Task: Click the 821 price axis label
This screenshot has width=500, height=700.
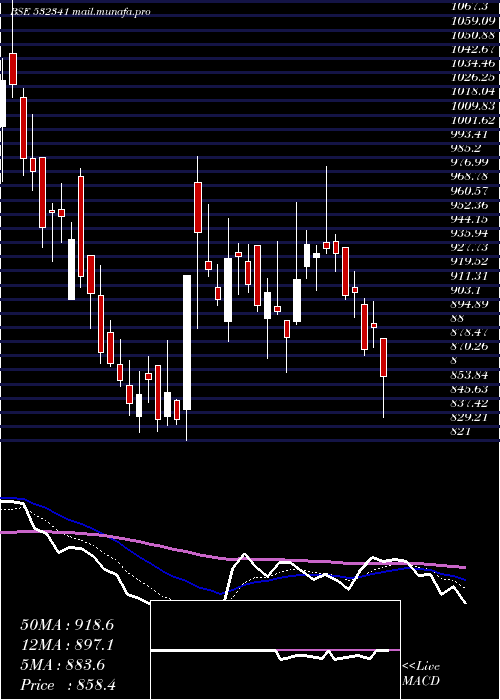Action: [x=462, y=432]
